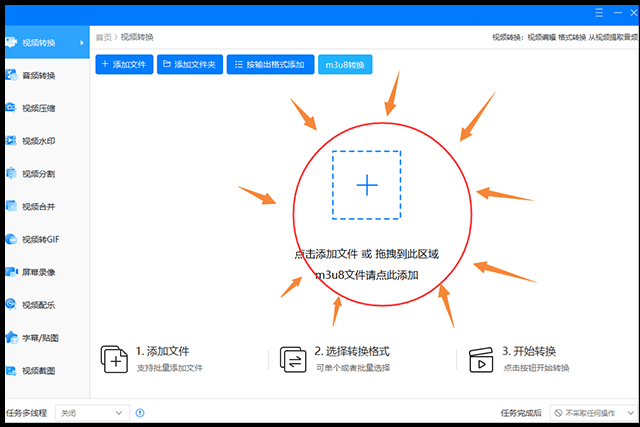Click the 点击添加文件 或 拖拽到此区域 text
640x427 pixels.
pyautogui.click(x=366, y=254)
